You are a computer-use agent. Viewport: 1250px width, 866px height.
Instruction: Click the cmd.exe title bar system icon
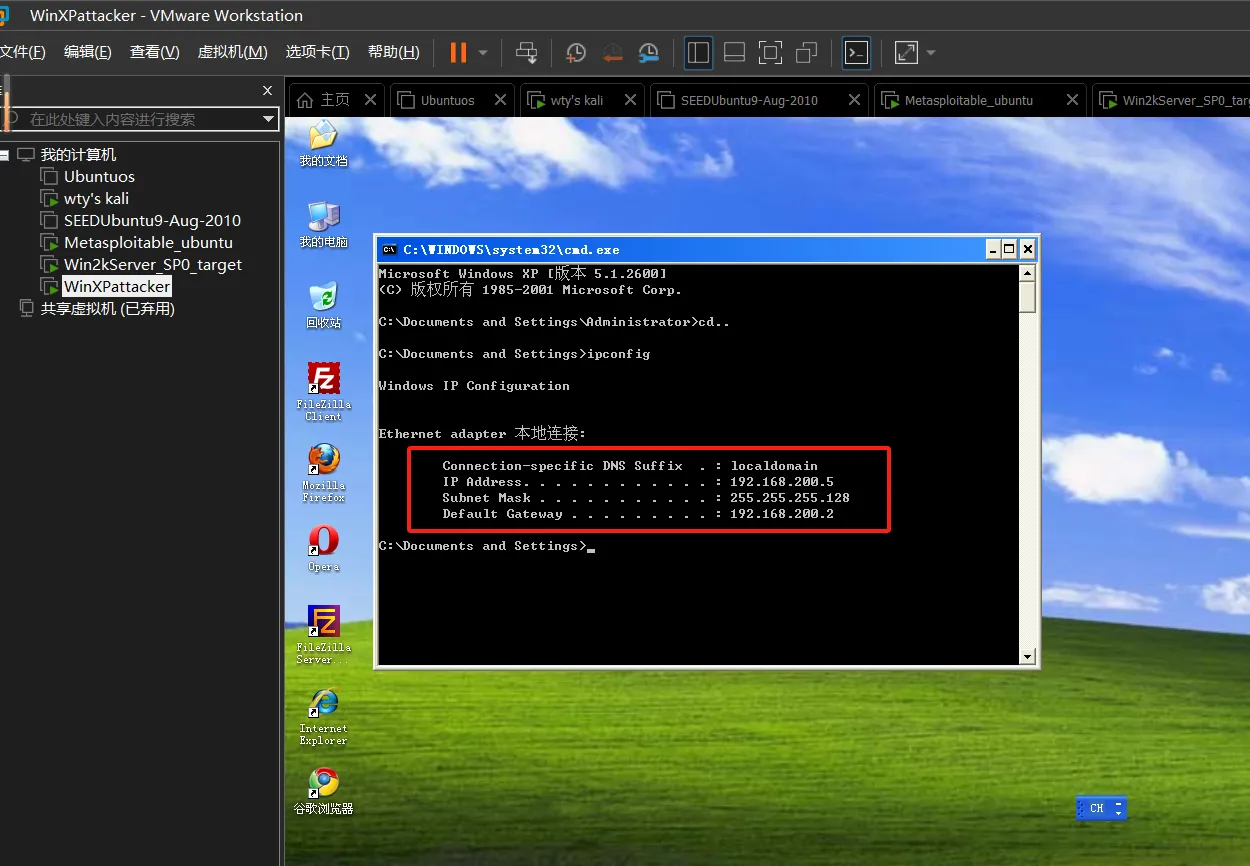tap(390, 249)
